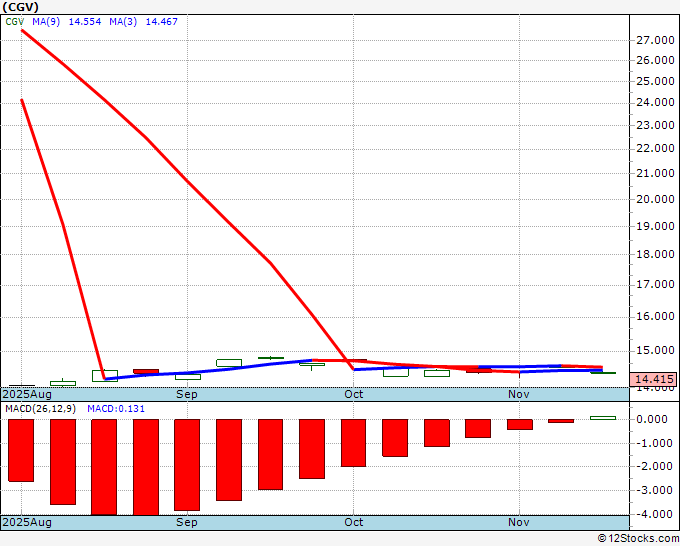
Task: Click the 21.000 price axis label
Action: pos(655,173)
